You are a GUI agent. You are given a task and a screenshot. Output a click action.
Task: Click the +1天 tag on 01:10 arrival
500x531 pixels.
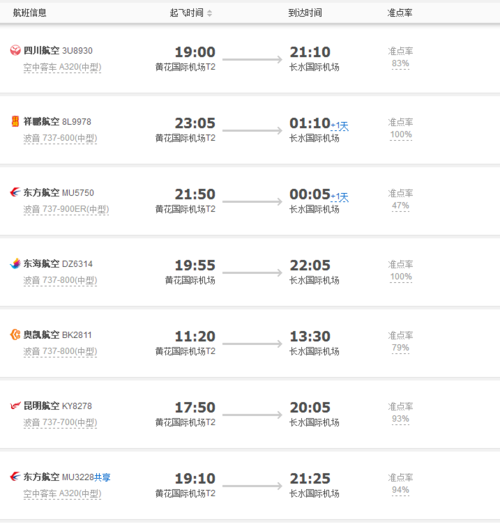click(340, 126)
